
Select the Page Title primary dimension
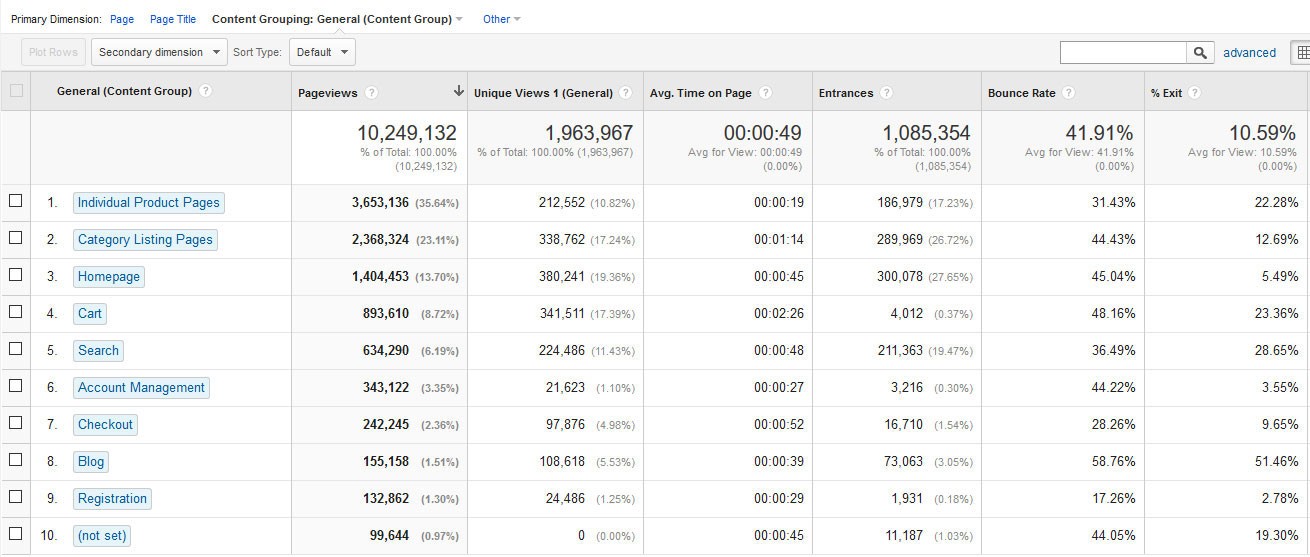click(173, 19)
